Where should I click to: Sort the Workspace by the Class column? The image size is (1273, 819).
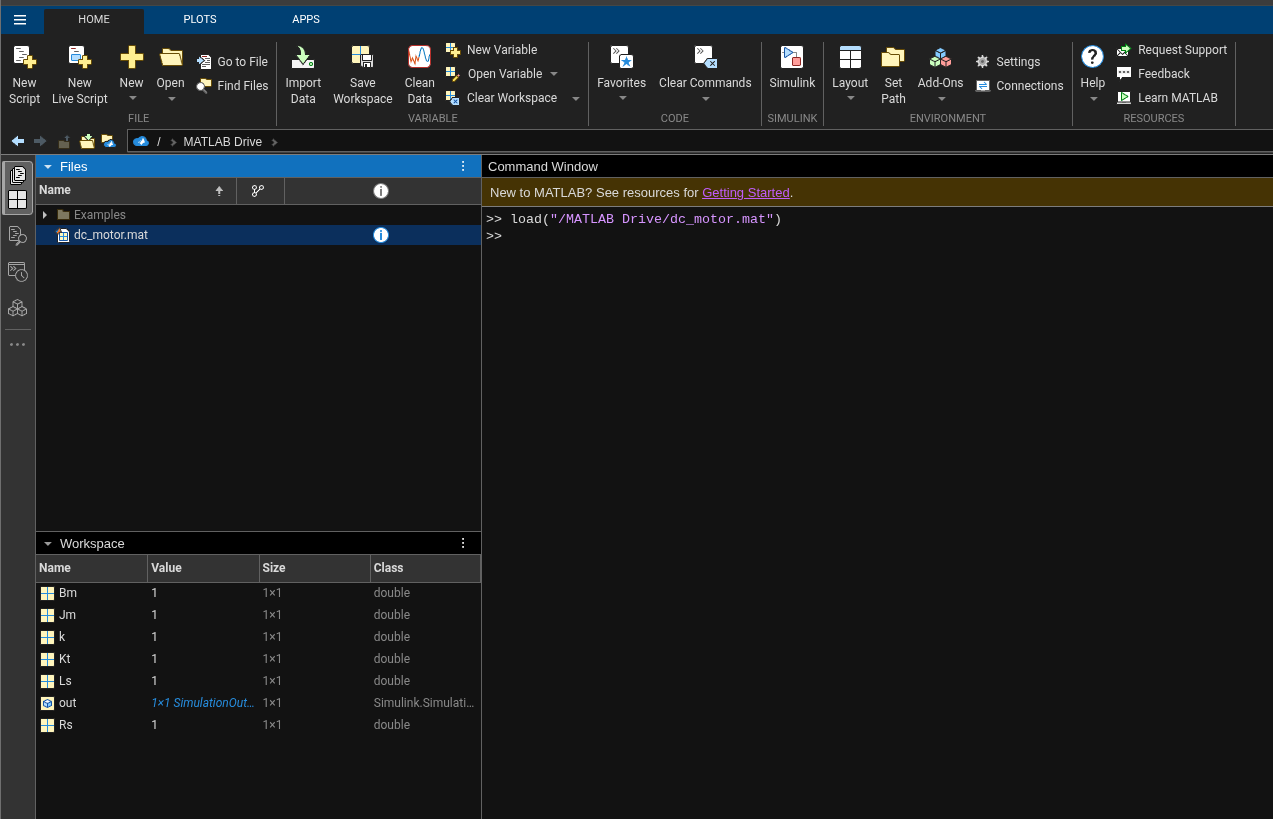tap(425, 568)
